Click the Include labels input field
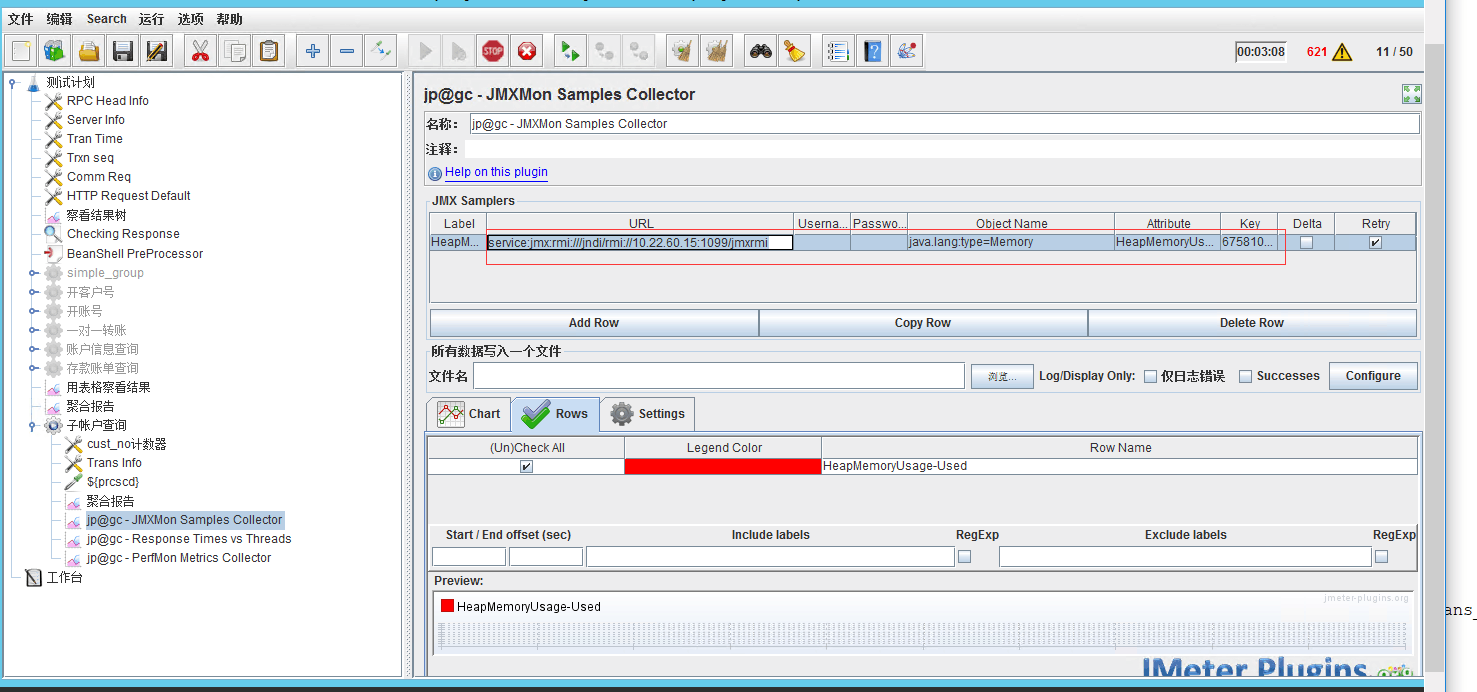Viewport: 1477px width, 692px height. [x=770, y=557]
